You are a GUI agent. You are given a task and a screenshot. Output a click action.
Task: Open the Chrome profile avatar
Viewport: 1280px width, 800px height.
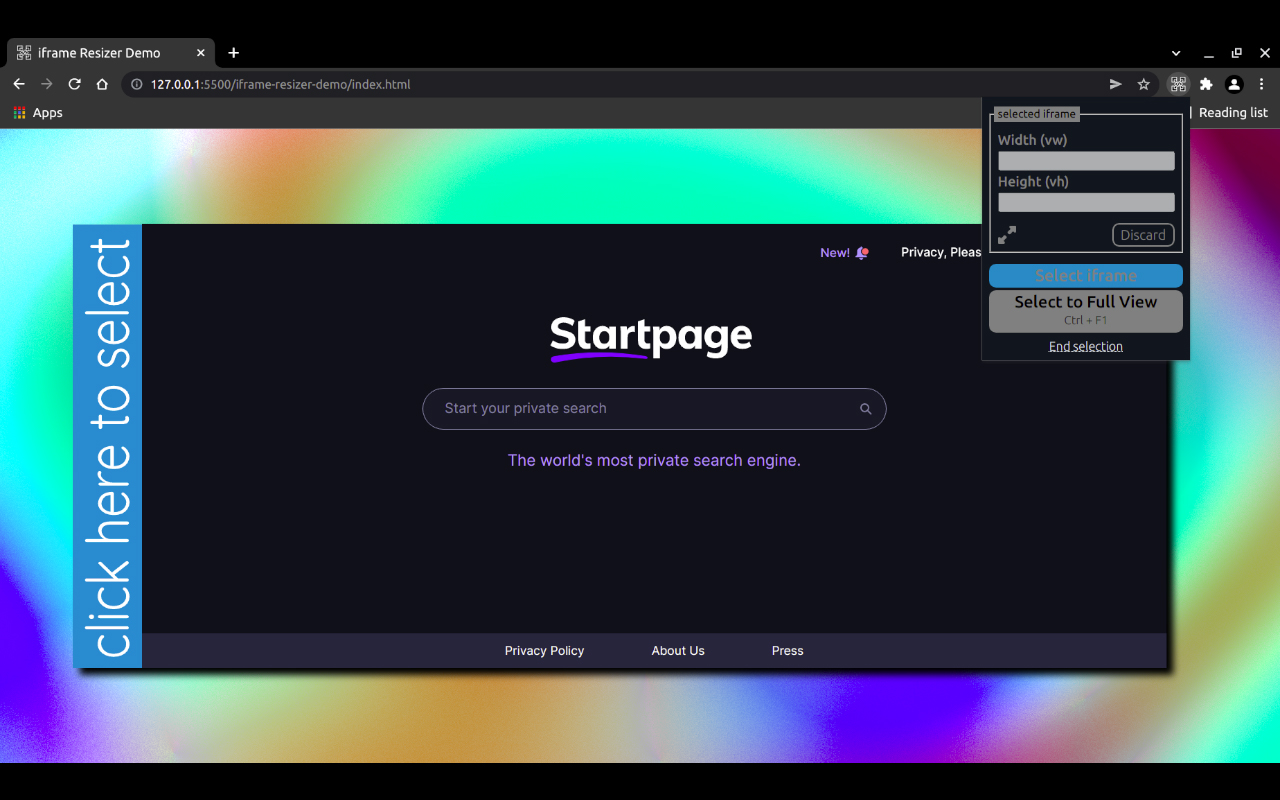pos(1234,84)
